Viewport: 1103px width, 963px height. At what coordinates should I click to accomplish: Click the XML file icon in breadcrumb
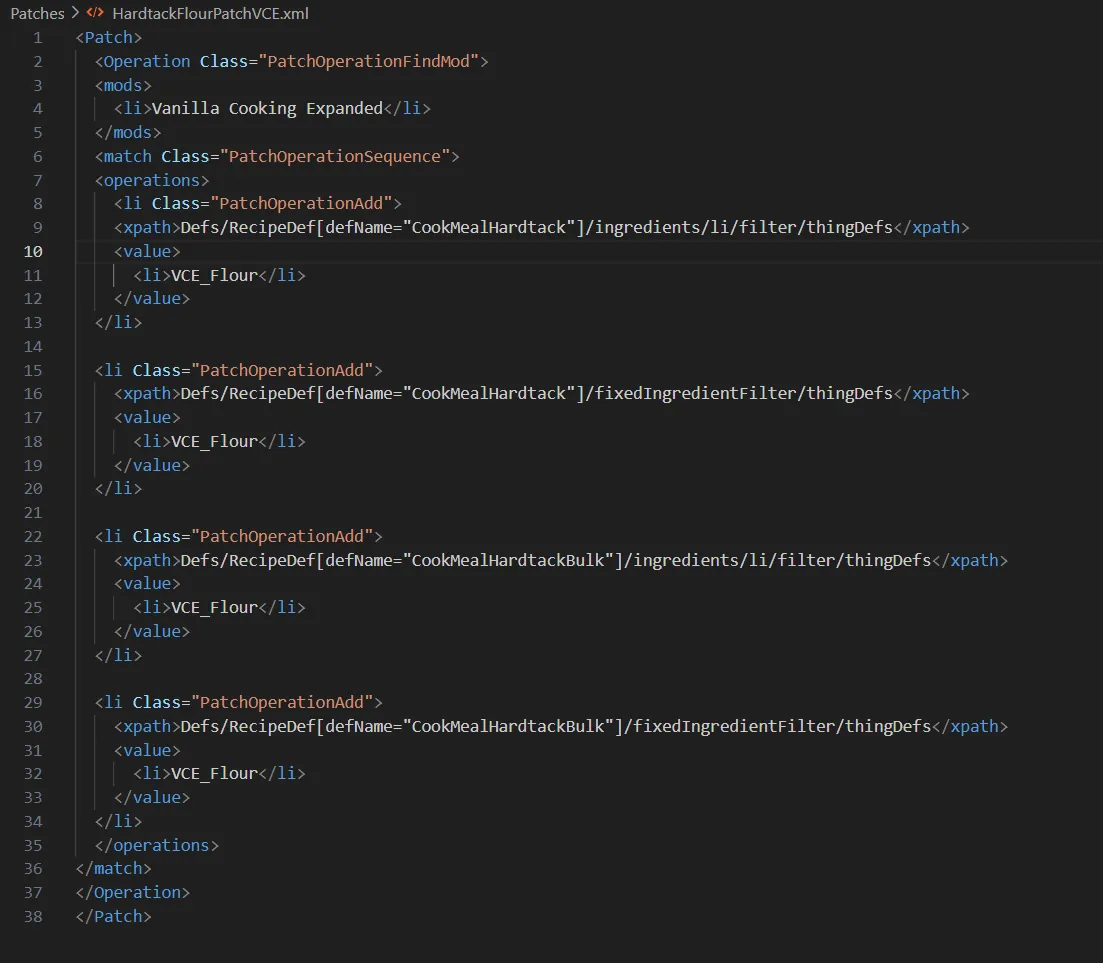tap(95, 14)
